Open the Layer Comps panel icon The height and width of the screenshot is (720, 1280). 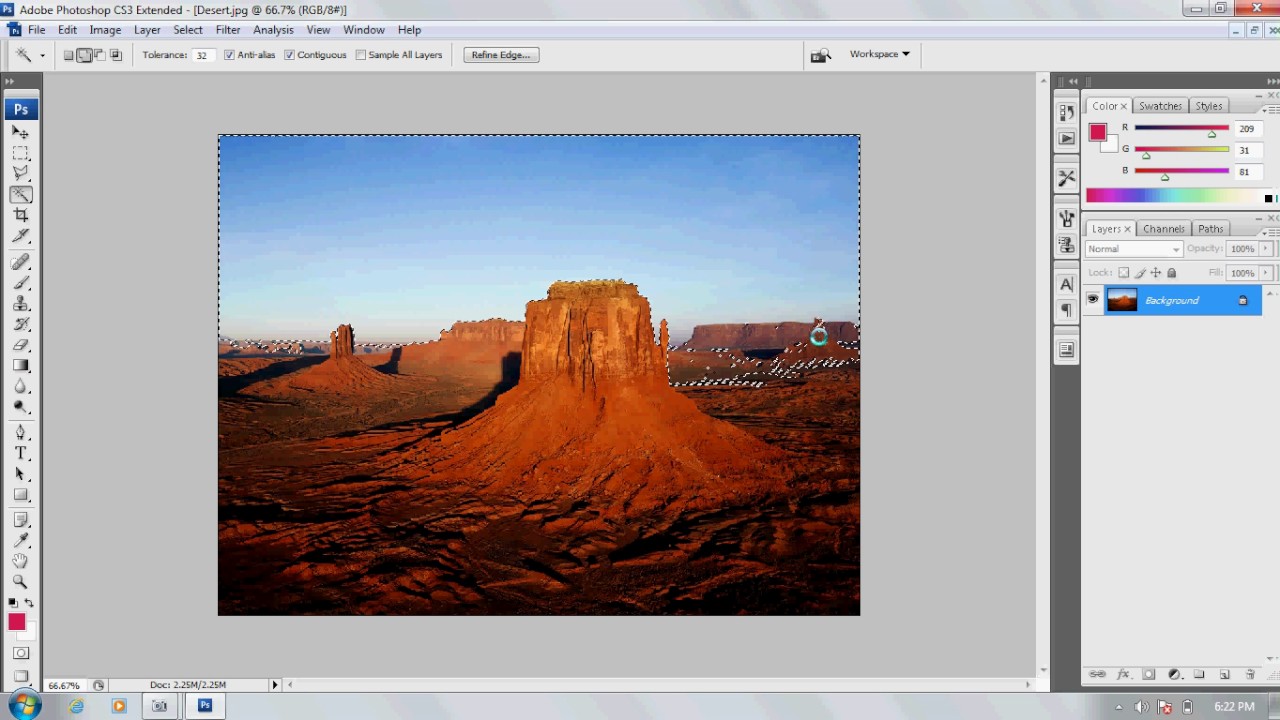[x=1067, y=350]
